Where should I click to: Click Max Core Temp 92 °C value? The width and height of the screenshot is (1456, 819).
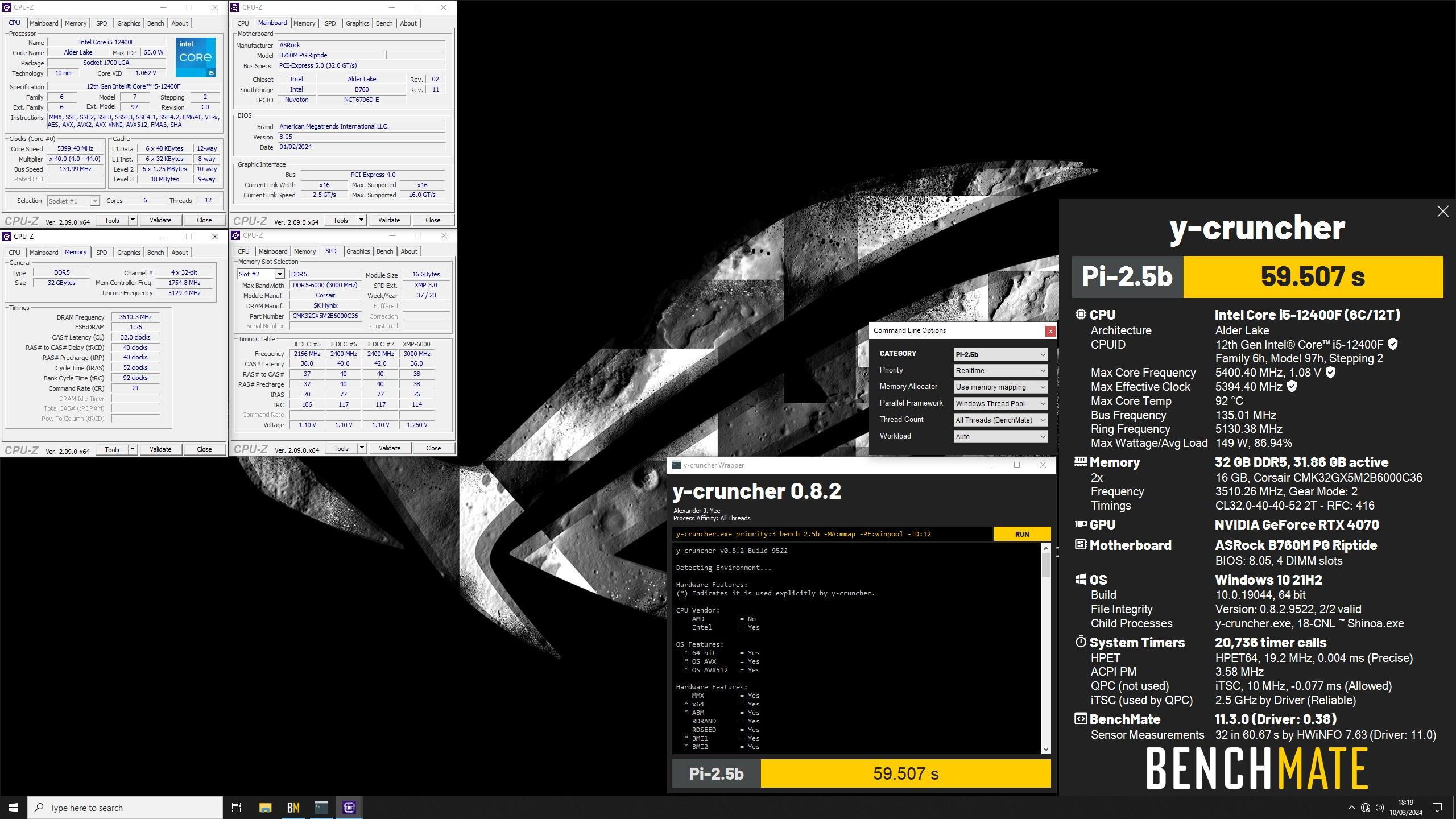1230,401
